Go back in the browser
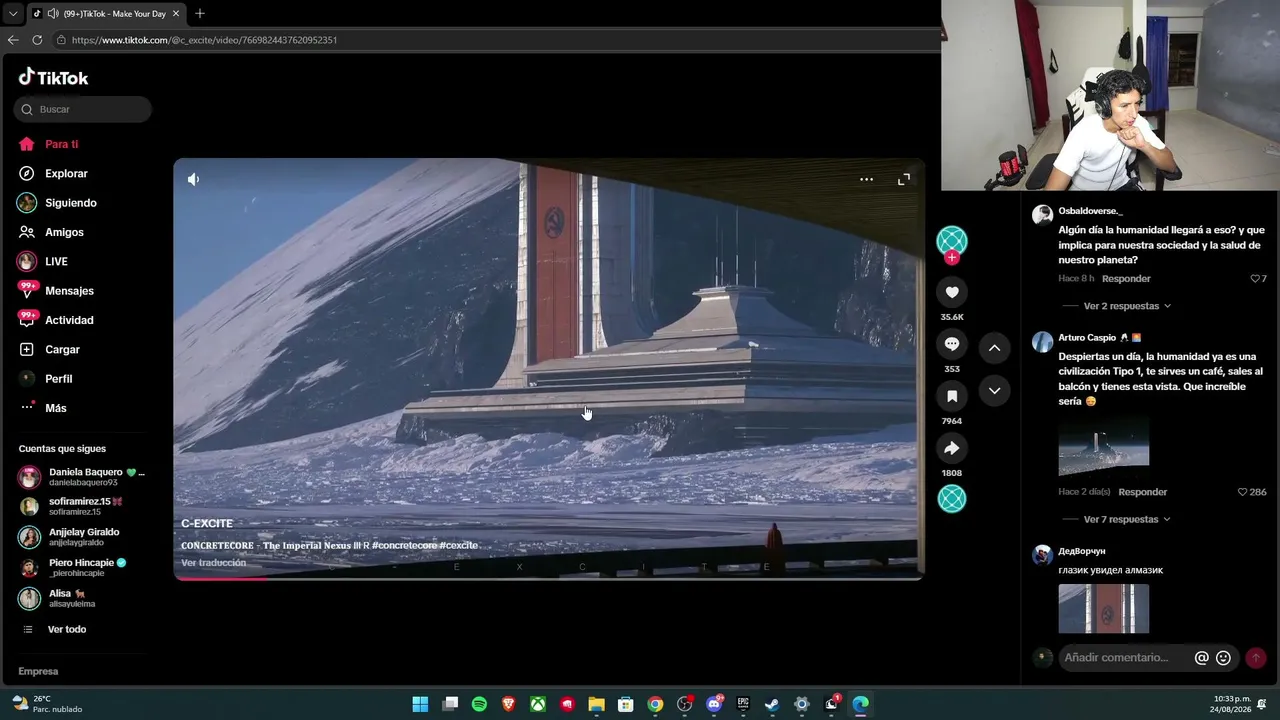 [13, 40]
